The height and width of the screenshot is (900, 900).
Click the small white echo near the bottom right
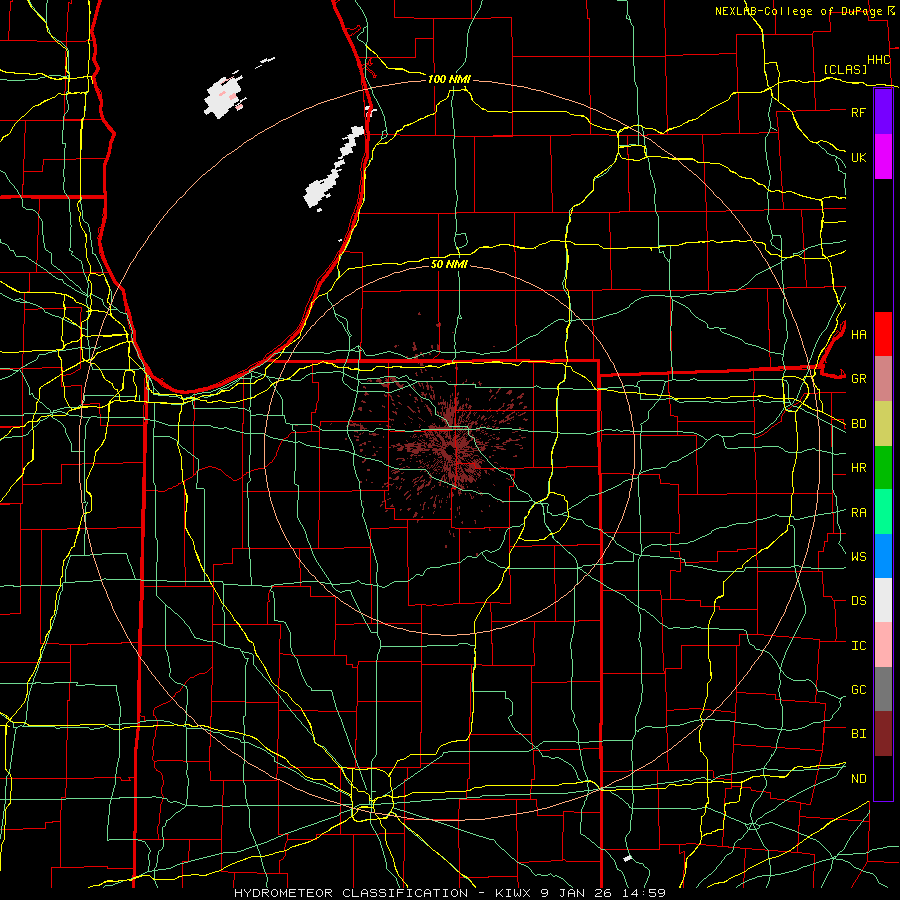point(627,858)
